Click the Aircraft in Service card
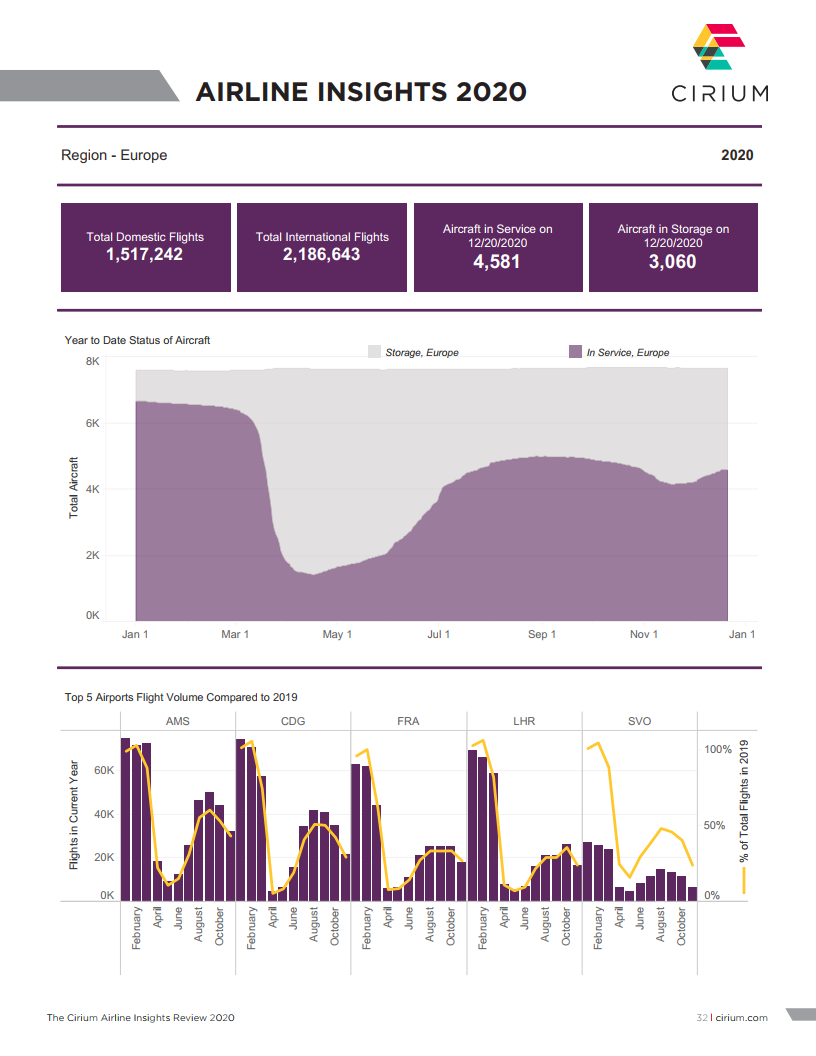The image size is (816, 1056). coord(498,247)
